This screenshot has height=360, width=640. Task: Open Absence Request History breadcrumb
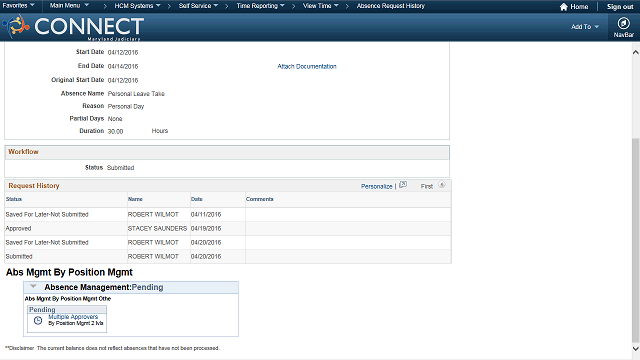(x=391, y=6)
